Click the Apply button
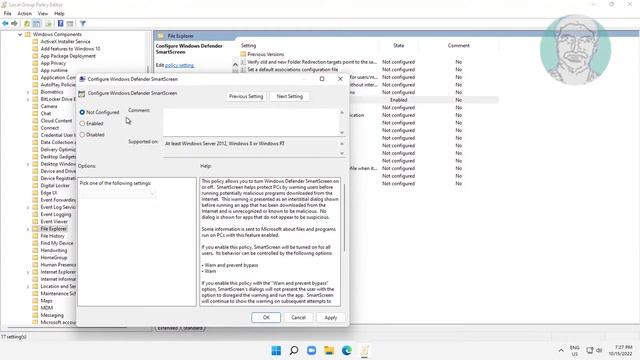640x360 pixels. click(x=331, y=317)
